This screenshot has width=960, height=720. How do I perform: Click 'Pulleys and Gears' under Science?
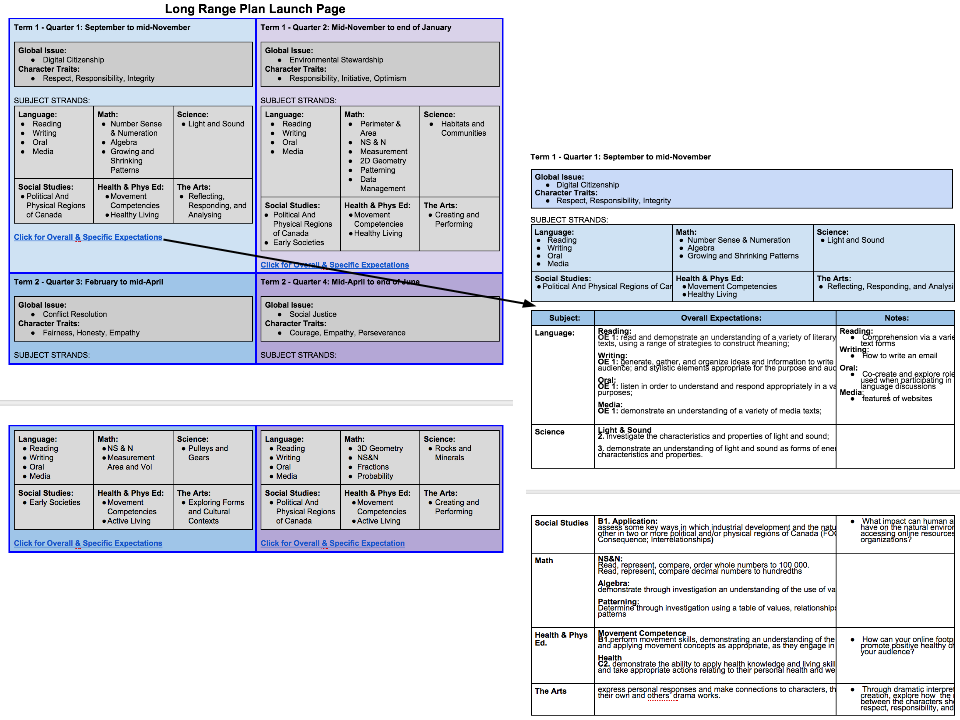(208, 453)
